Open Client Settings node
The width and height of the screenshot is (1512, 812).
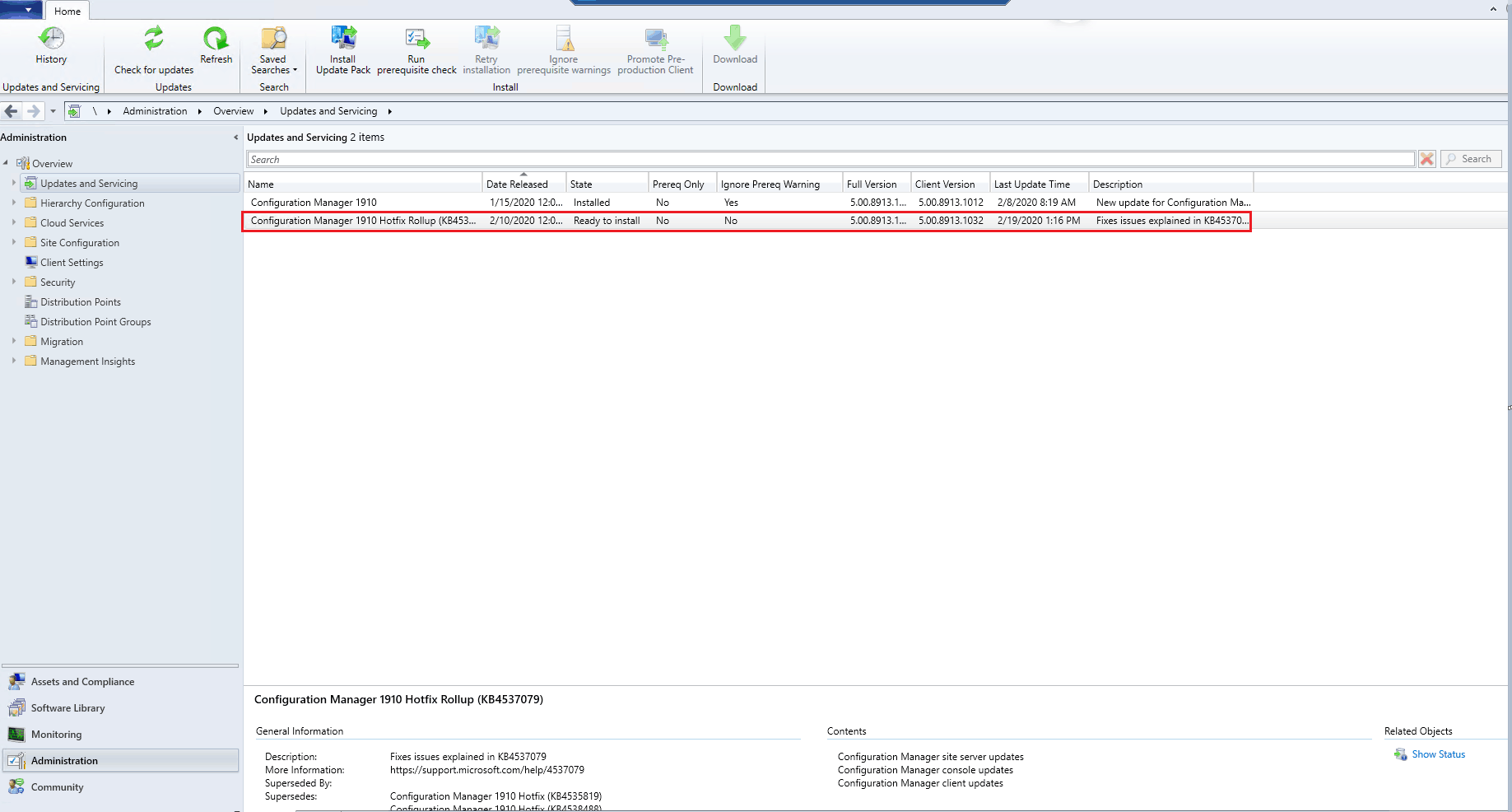click(x=72, y=262)
